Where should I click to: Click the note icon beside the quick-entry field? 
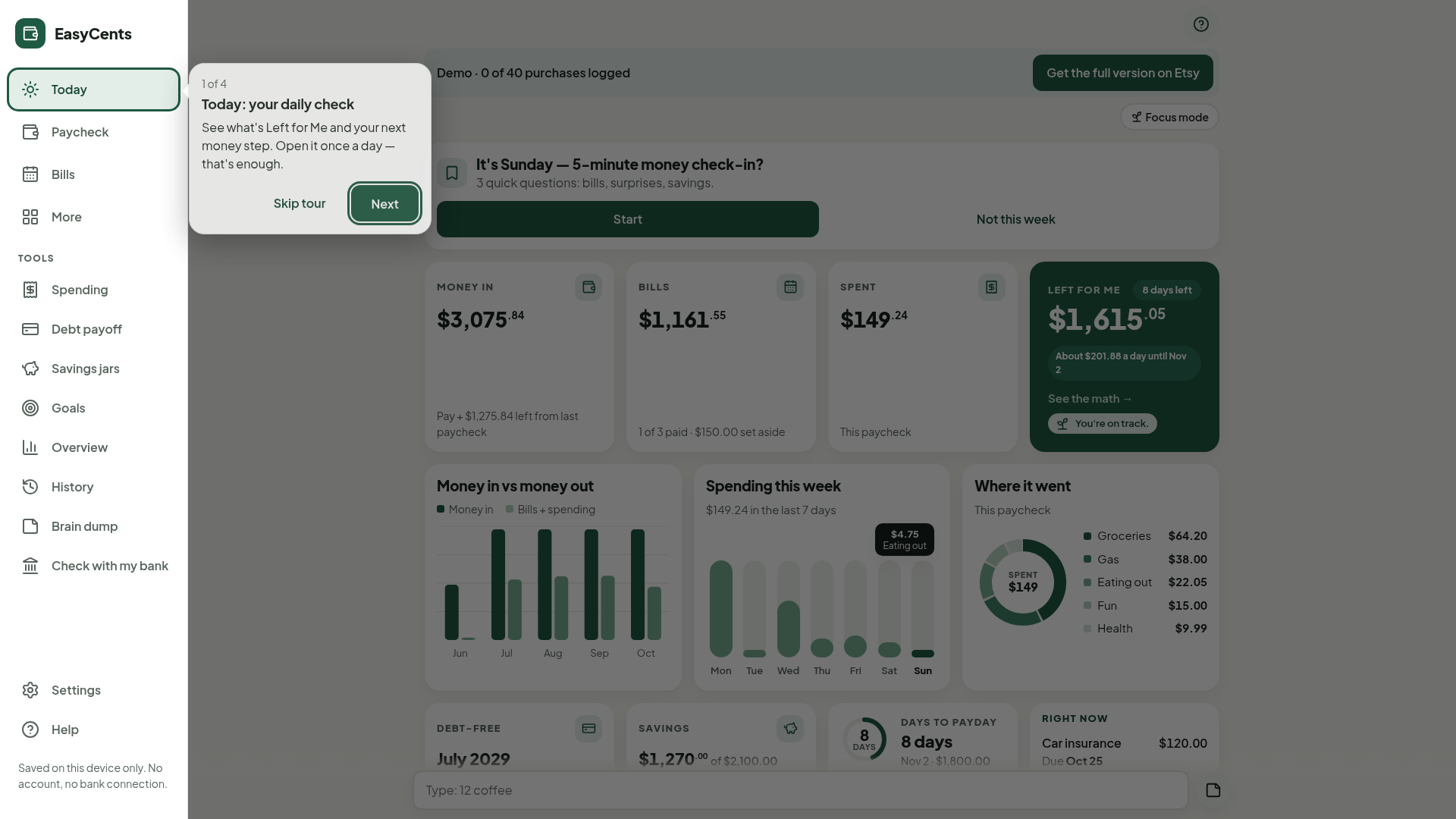coord(1213,790)
